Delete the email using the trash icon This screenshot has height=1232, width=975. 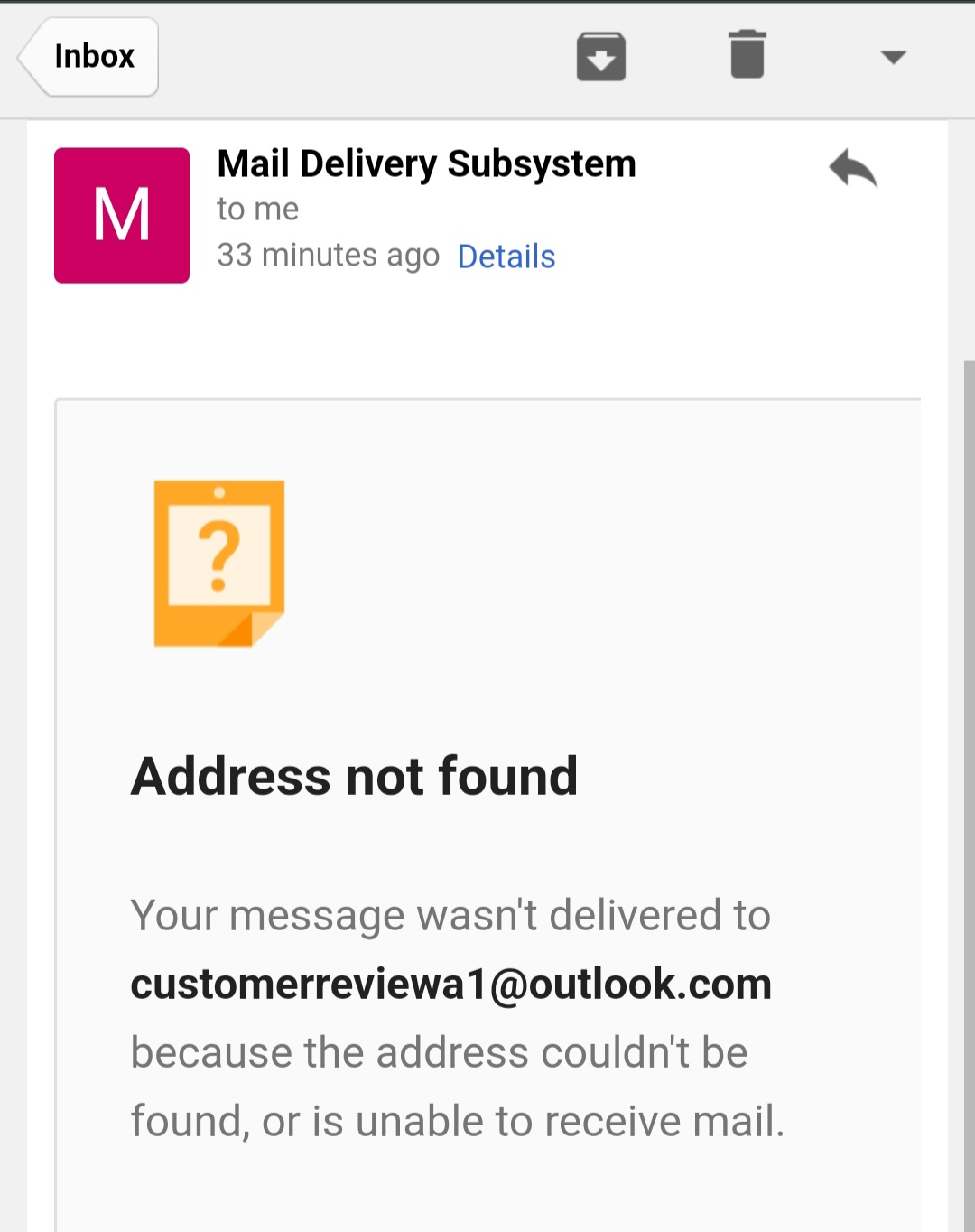pyautogui.click(x=747, y=54)
